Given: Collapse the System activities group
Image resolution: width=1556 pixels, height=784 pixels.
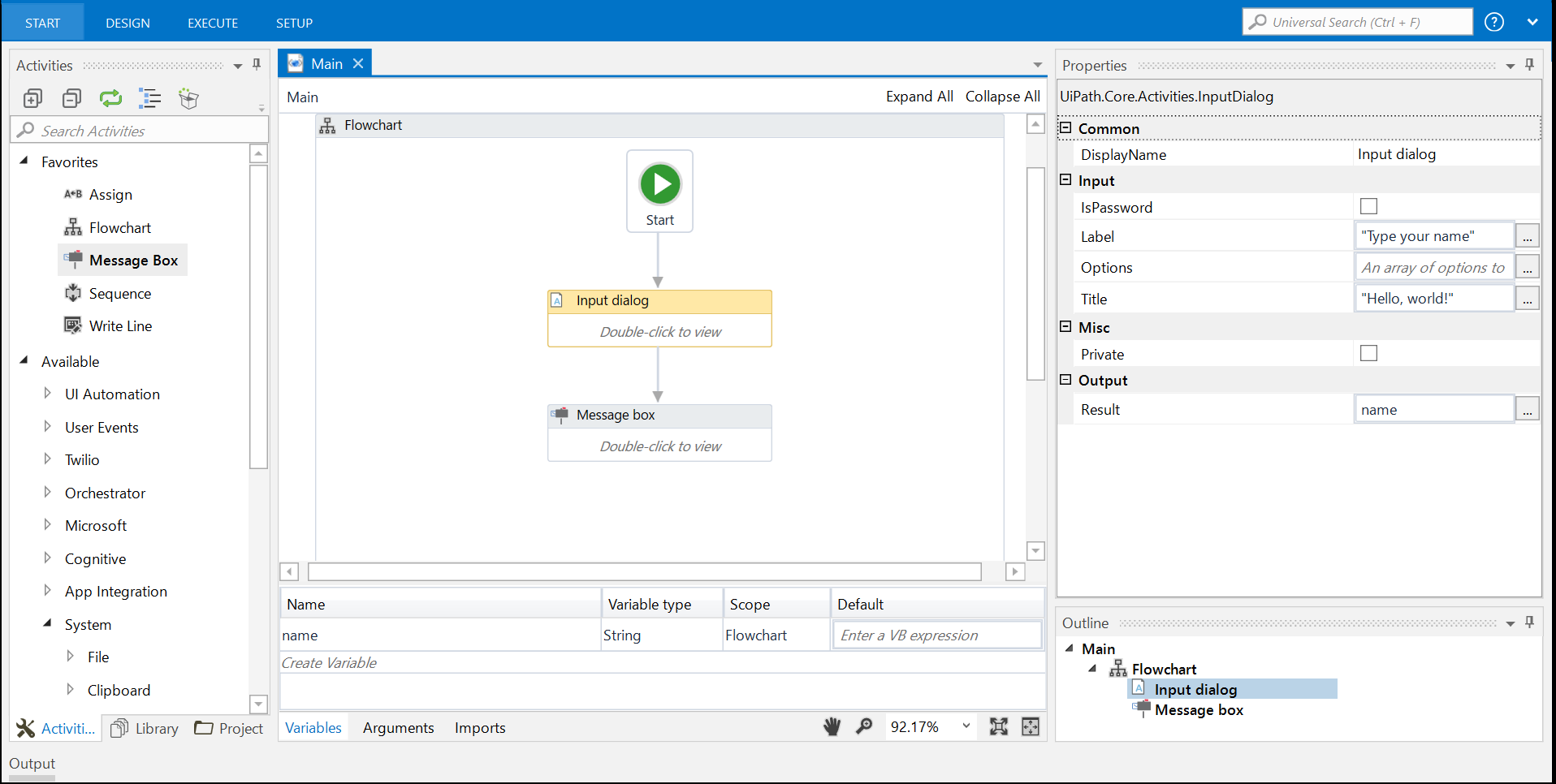Looking at the screenshot, I should point(47,624).
